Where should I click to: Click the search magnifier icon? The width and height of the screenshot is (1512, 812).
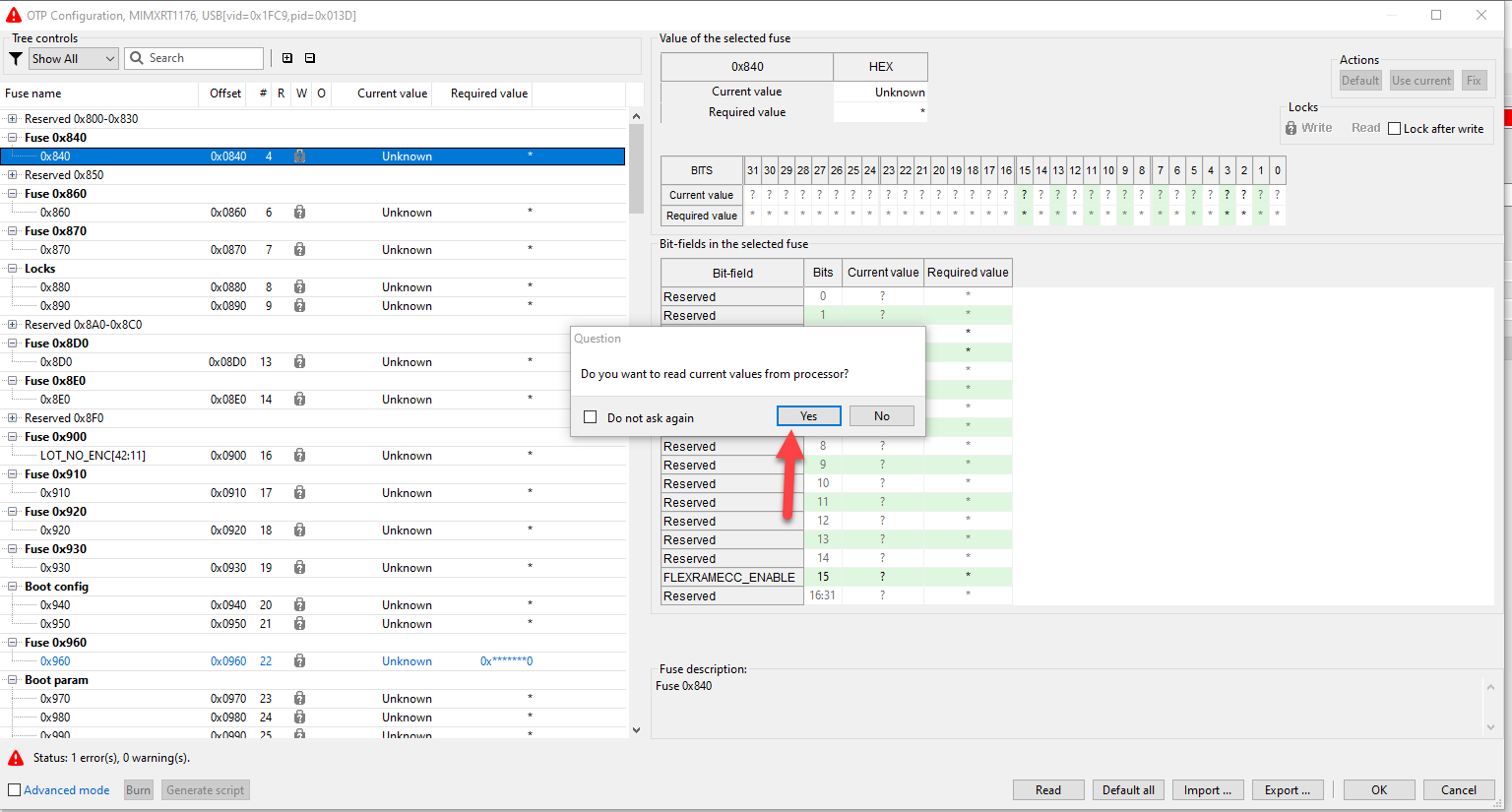[x=136, y=58]
